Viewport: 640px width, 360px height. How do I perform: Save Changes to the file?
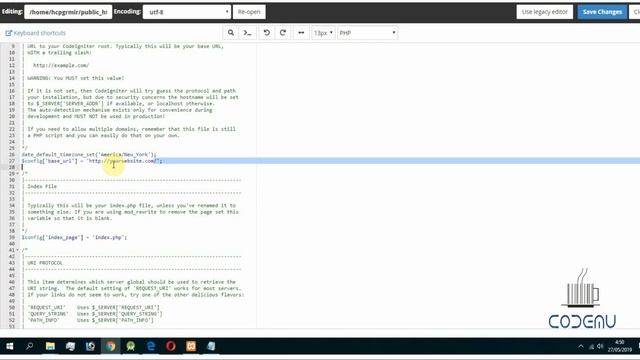click(602, 12)
